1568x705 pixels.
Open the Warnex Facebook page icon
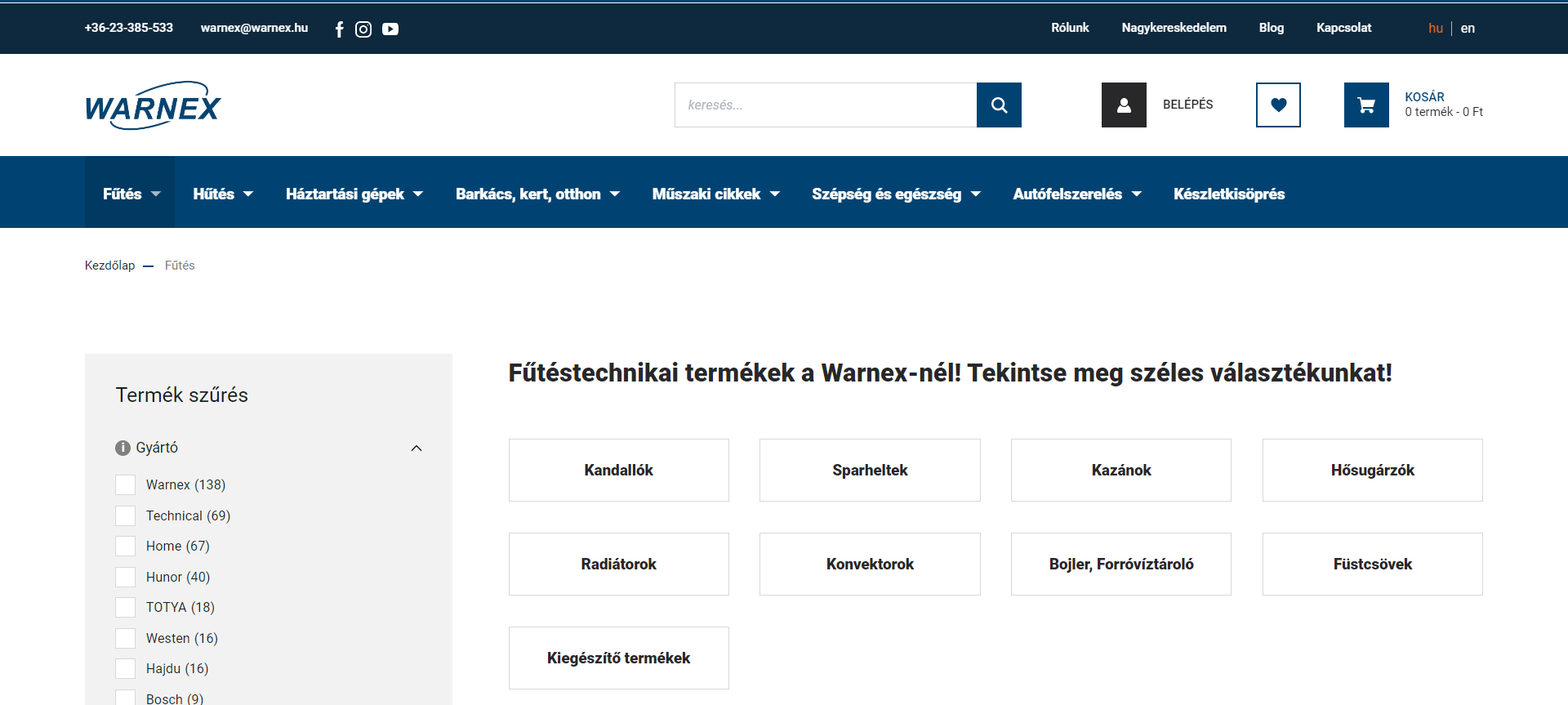(339, 29)
